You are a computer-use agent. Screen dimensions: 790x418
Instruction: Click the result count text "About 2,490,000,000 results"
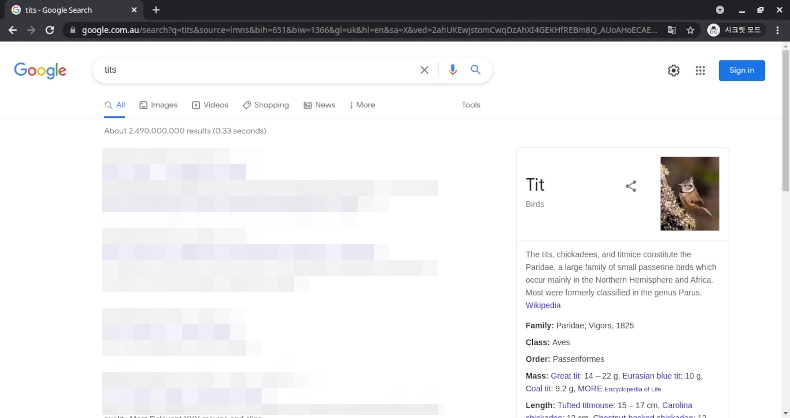click(x=157, y=131)
